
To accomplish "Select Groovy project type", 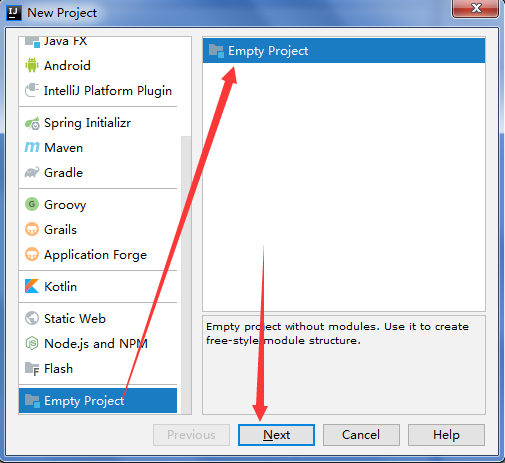I will click(x=98, y=204).
